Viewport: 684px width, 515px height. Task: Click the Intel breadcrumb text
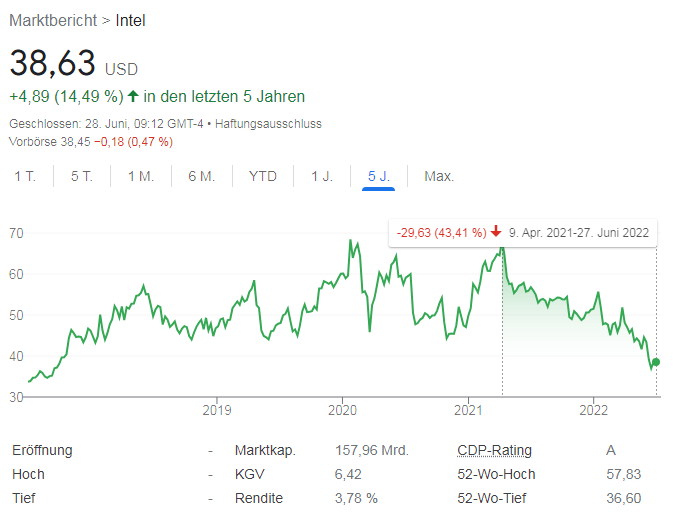(x=130, y=20)
